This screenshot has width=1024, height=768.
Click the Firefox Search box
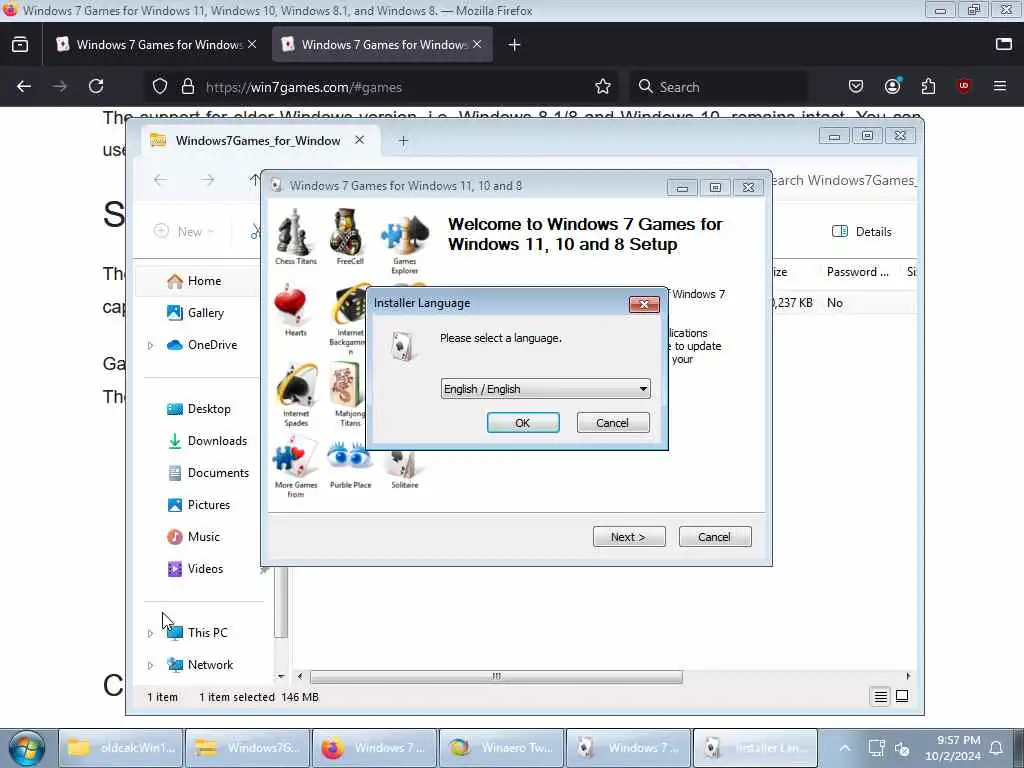718,87
